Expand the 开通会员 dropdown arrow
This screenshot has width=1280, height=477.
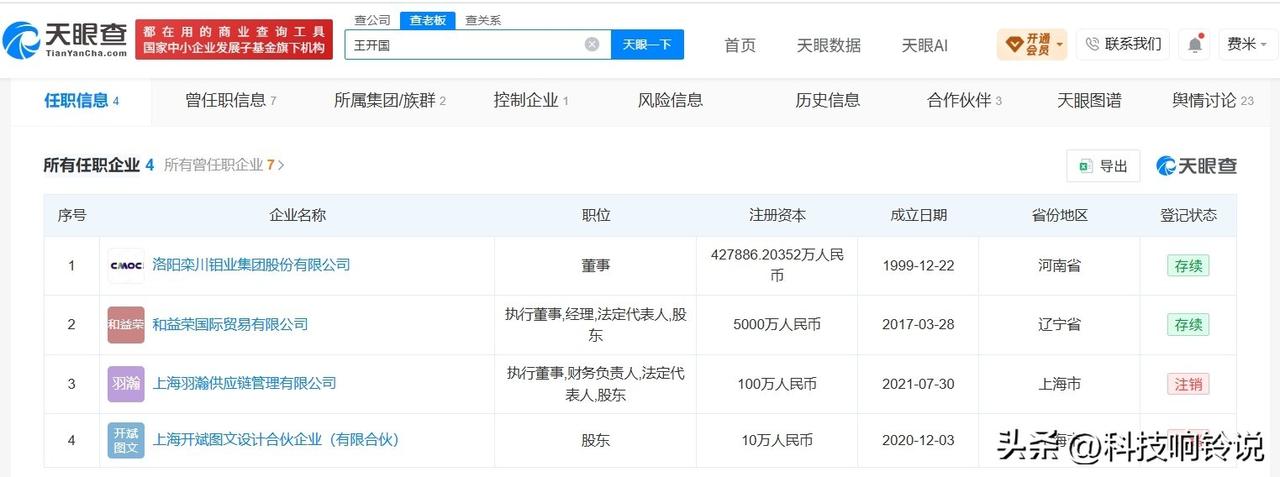pos(1059,44)
